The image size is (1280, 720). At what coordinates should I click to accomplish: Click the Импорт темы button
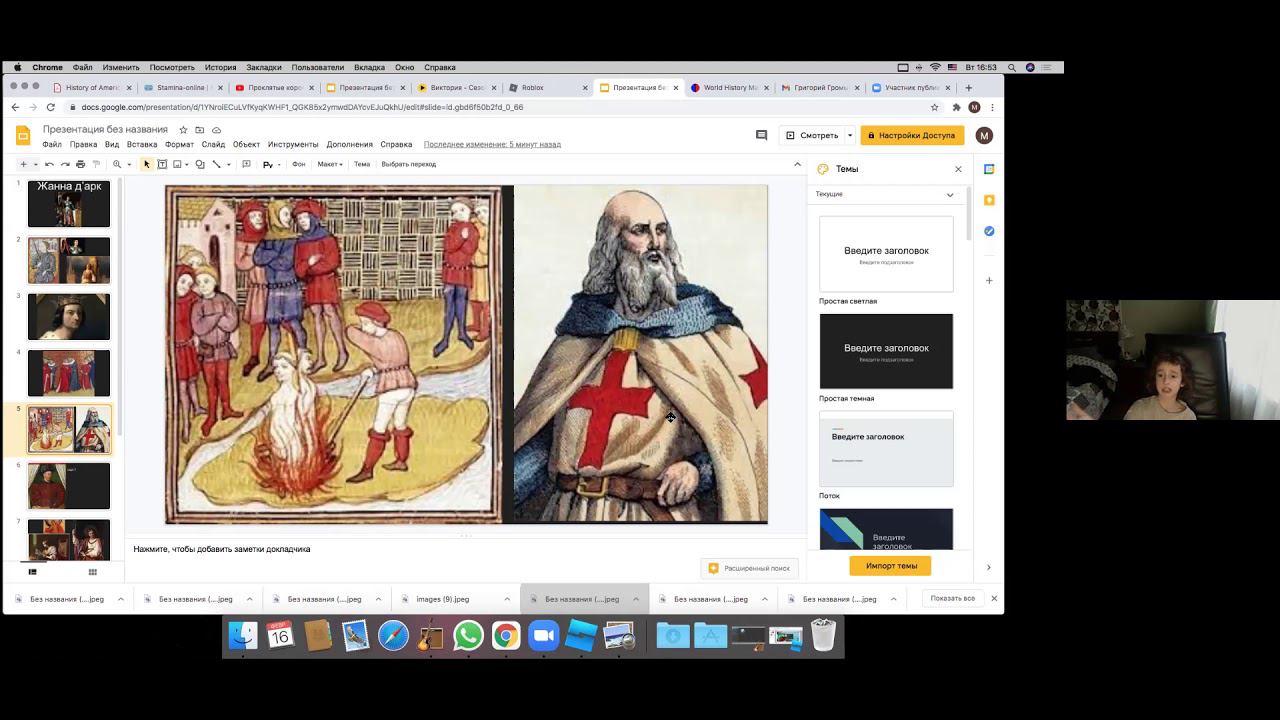(x=890, y=566)
